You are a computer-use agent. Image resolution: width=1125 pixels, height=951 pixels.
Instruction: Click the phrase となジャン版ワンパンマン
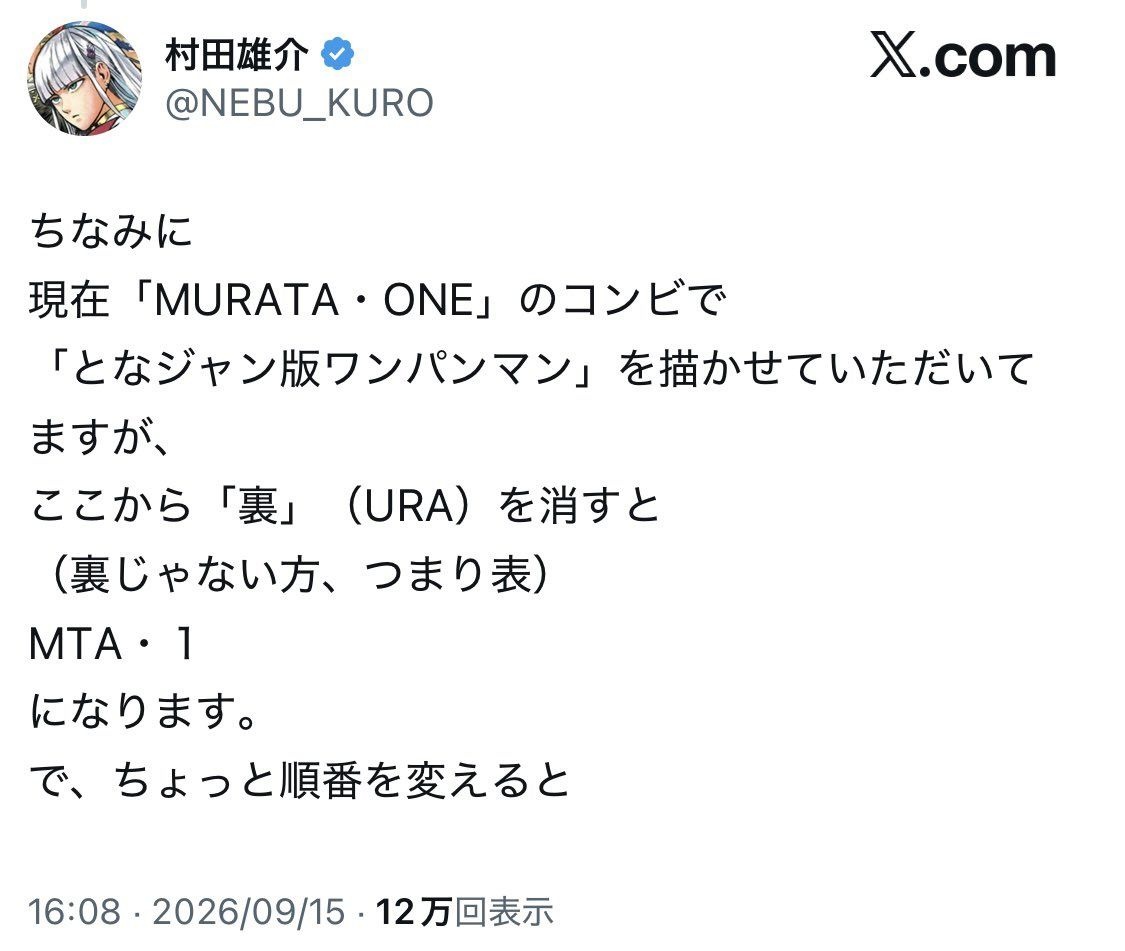321,369
